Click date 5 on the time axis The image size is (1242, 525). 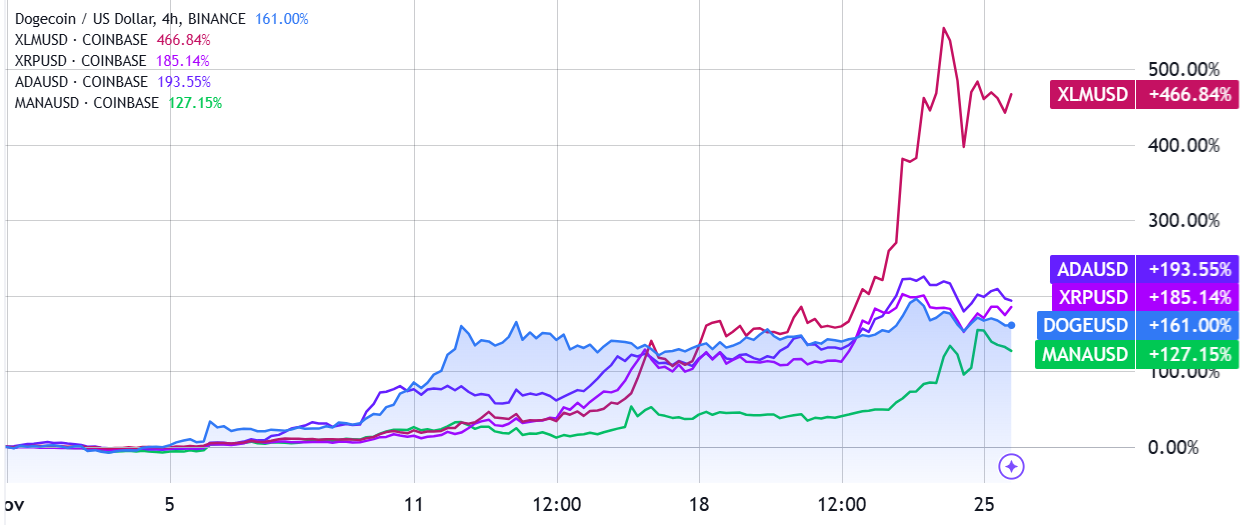(169, 502)
